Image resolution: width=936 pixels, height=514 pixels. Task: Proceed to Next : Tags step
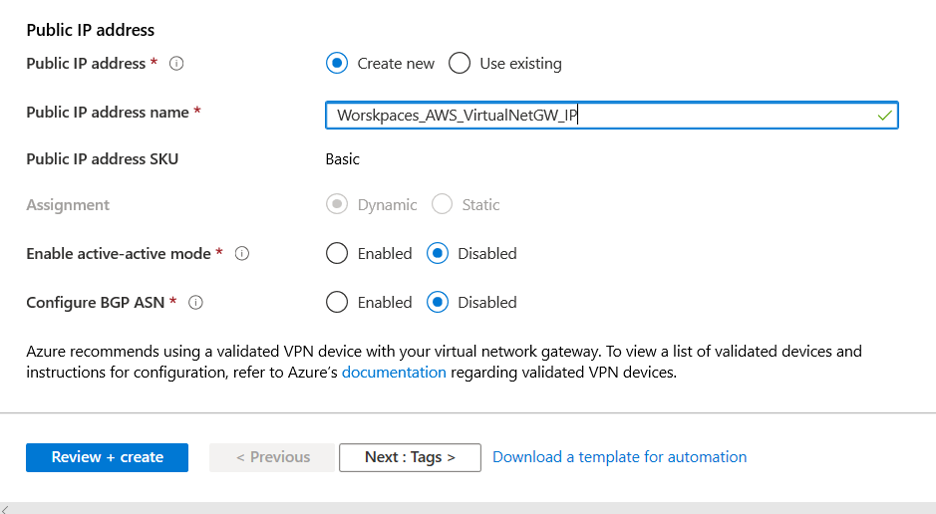[410, 457]
